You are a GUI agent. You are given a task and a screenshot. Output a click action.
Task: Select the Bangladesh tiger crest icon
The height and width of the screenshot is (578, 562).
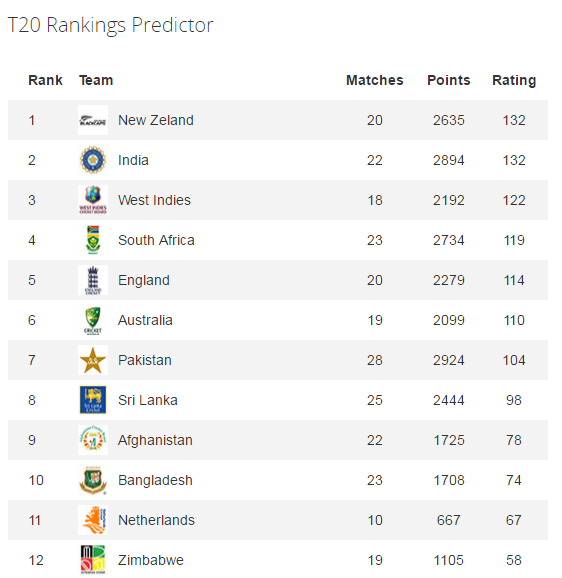pyautogui.click(x=93, y=480)
